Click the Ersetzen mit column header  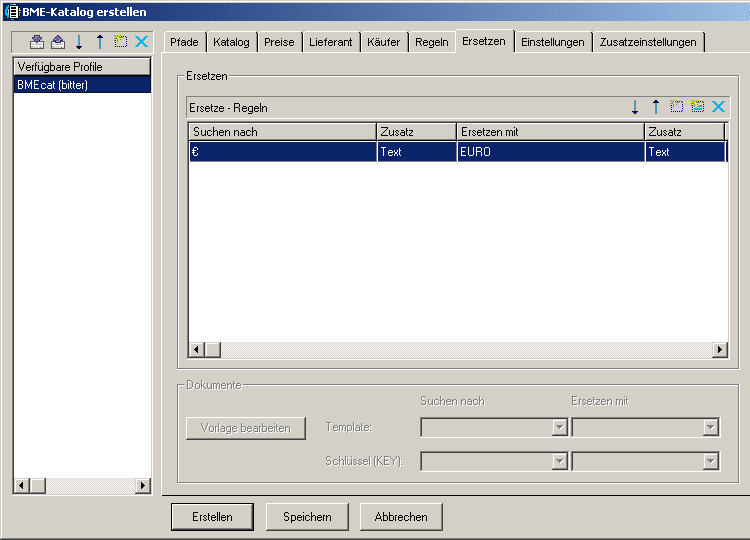(551, 132)
